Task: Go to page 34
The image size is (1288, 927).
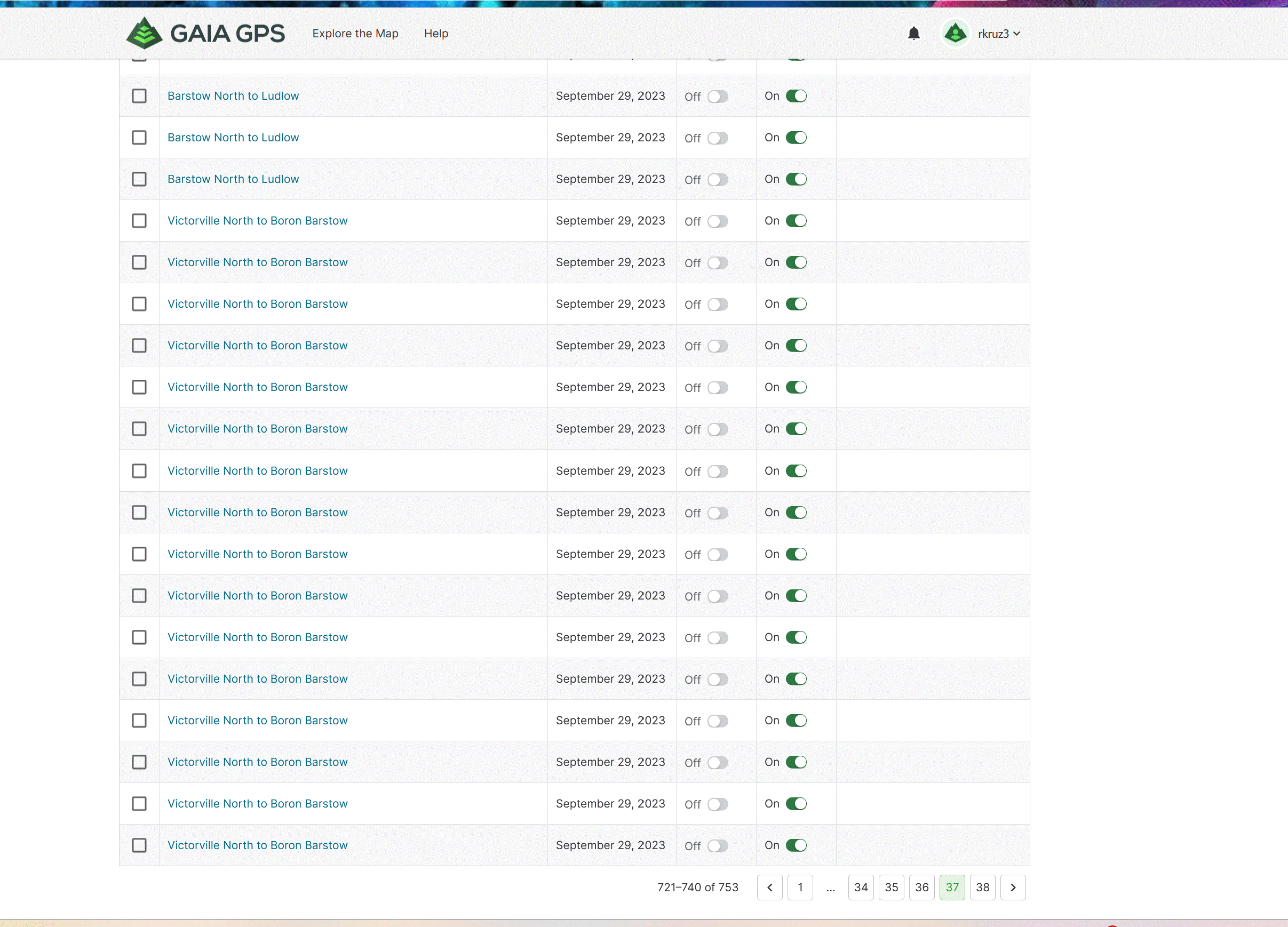Action: click(861, 886)
